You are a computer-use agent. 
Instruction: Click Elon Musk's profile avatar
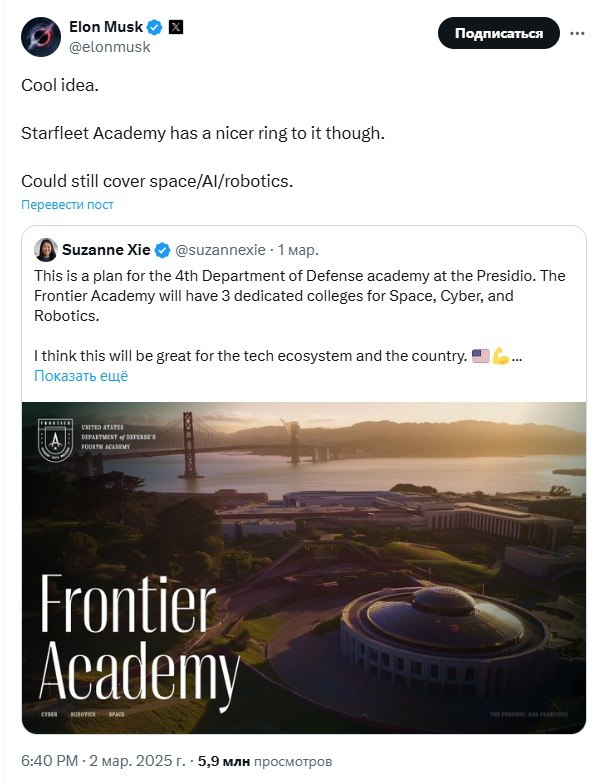43,36
